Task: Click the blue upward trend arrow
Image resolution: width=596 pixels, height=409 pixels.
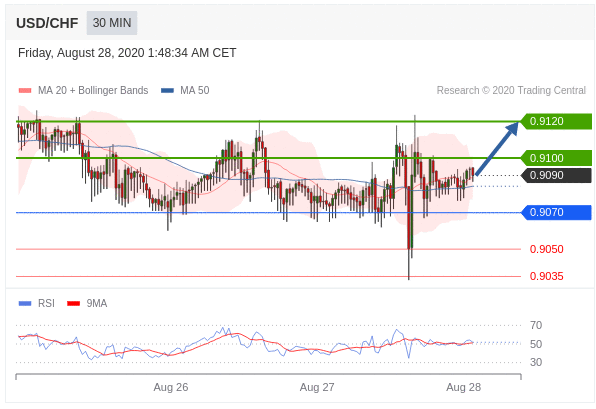Action: coord(497,148)
